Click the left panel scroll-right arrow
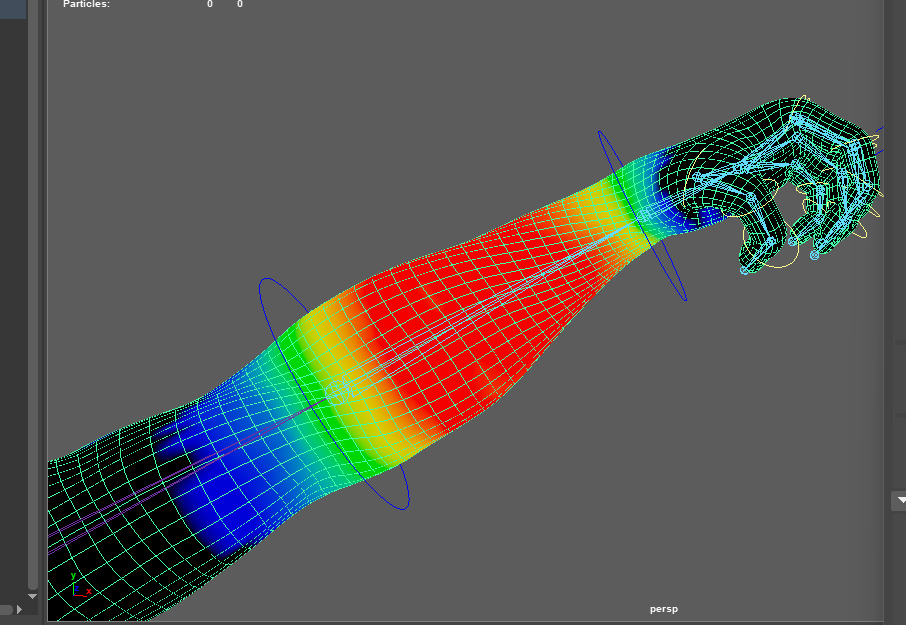 [19, 609]
